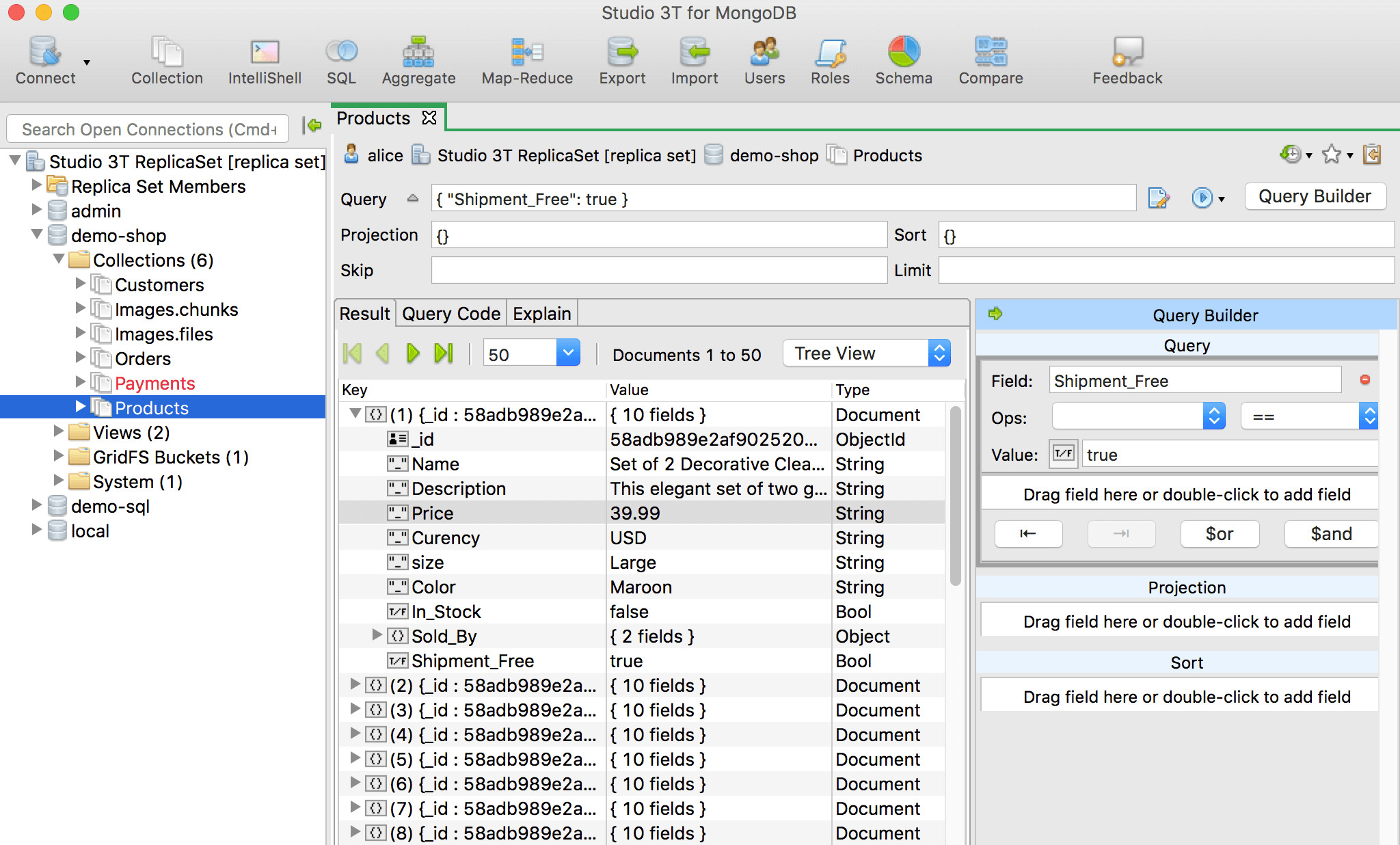Hide the Query Builder panel arrow
This screenshot has height=845, width=1400.
pyautogui.click(x=995, y=314)
